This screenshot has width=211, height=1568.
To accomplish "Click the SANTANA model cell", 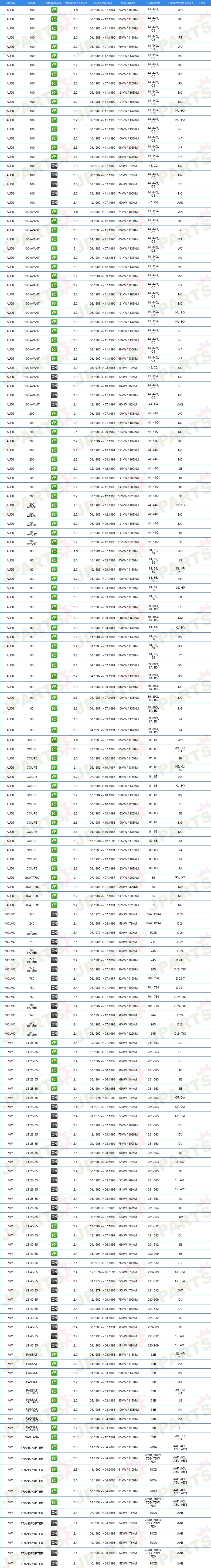I will tap(32, 1437).
